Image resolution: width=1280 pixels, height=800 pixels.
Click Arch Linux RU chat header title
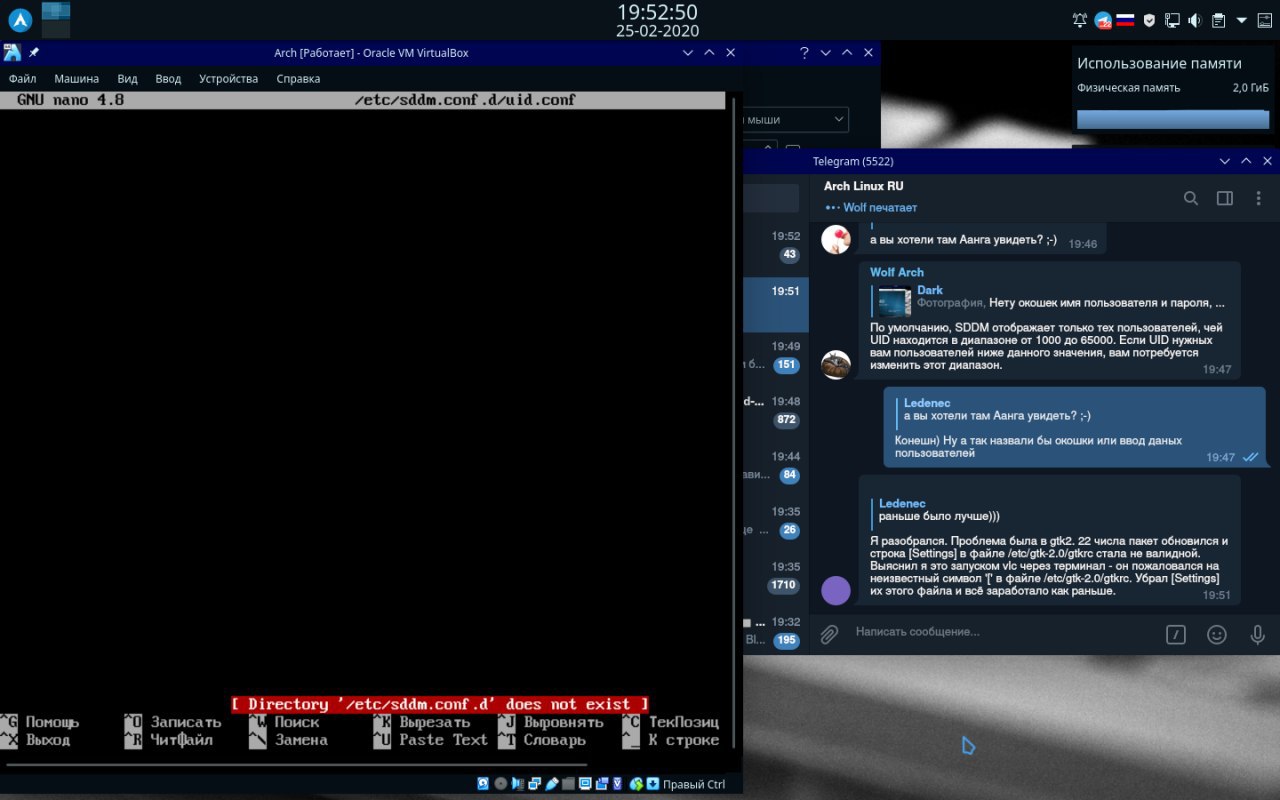[x=864, y=186]
